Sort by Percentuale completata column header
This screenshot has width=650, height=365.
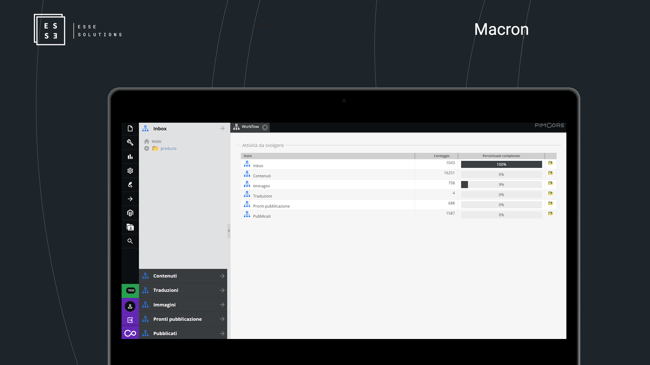[x=501, y=156]
